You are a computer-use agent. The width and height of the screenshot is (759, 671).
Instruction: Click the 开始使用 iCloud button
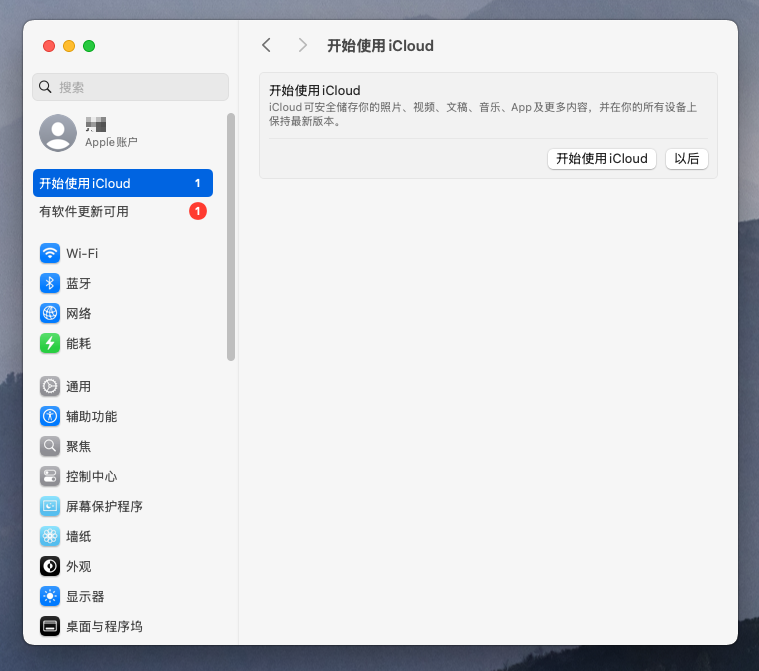602,159
